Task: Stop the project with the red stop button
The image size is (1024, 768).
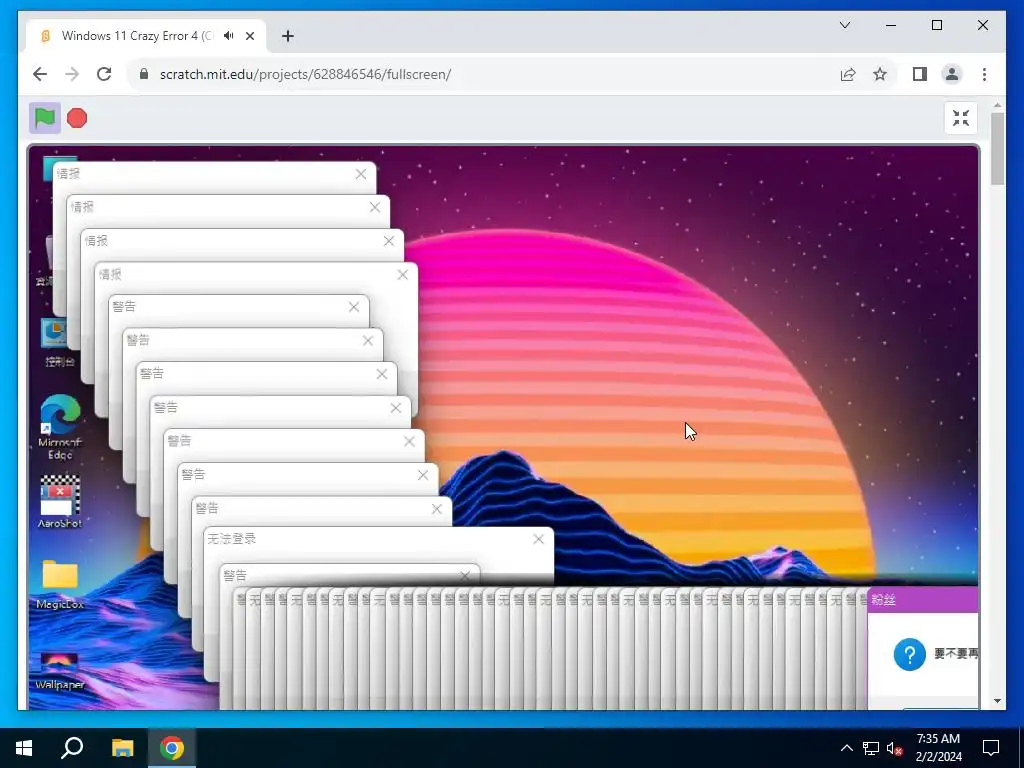Action: 77,118
